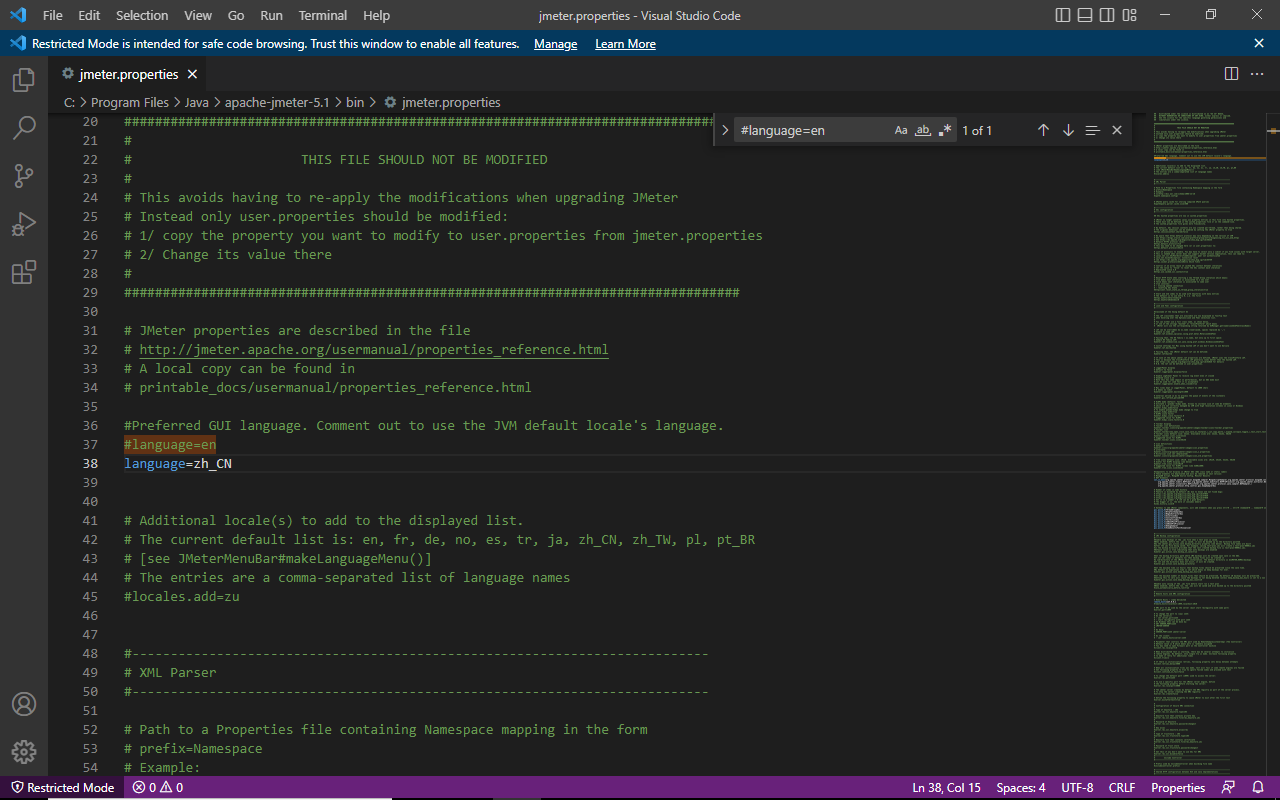1280x800 pixels.
Task: Open the Terminal menu
Action: [x=323, y=15]
